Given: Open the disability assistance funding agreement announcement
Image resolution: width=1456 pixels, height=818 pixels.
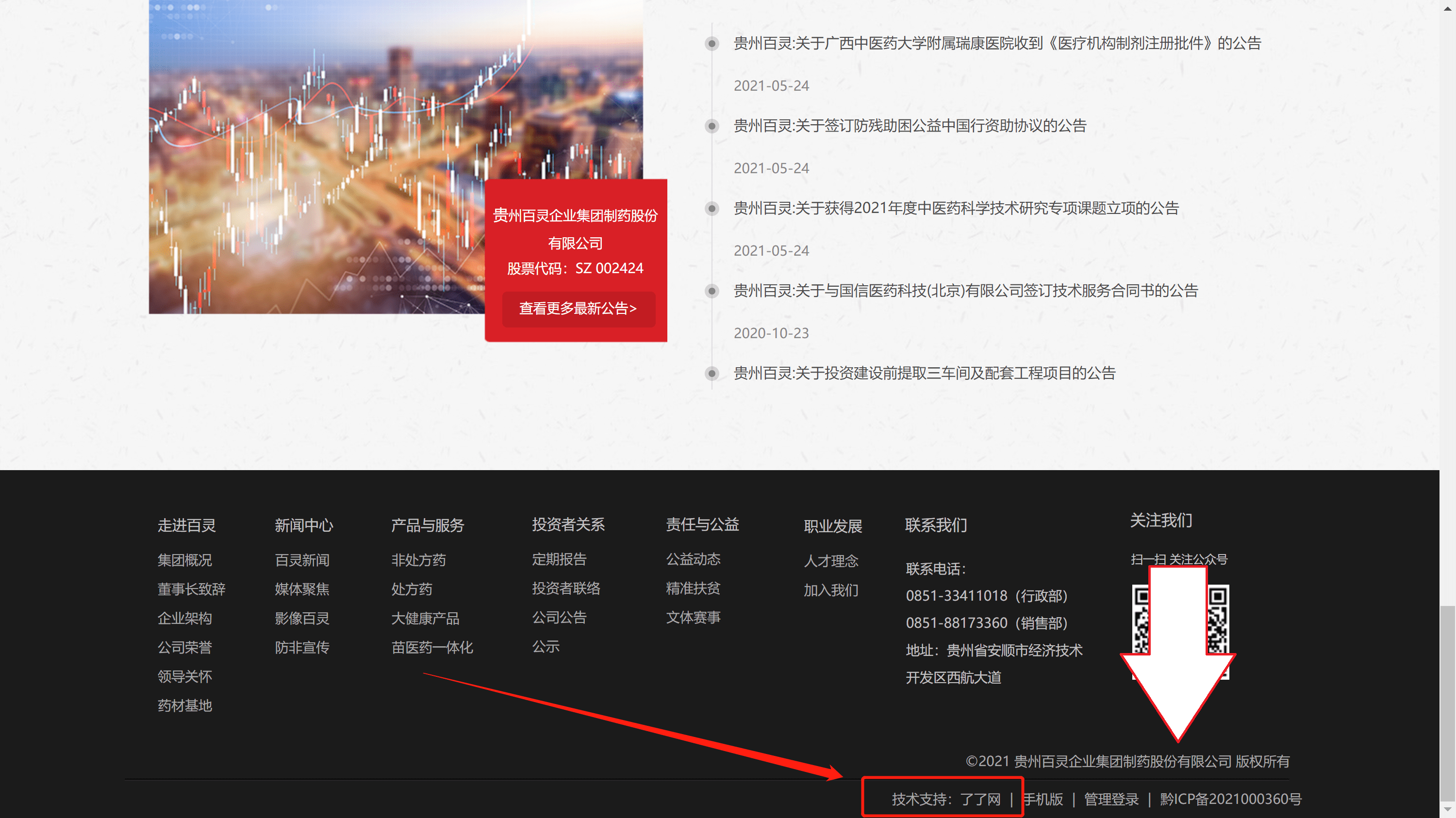Looking at the screenshot, I should 910,126.
